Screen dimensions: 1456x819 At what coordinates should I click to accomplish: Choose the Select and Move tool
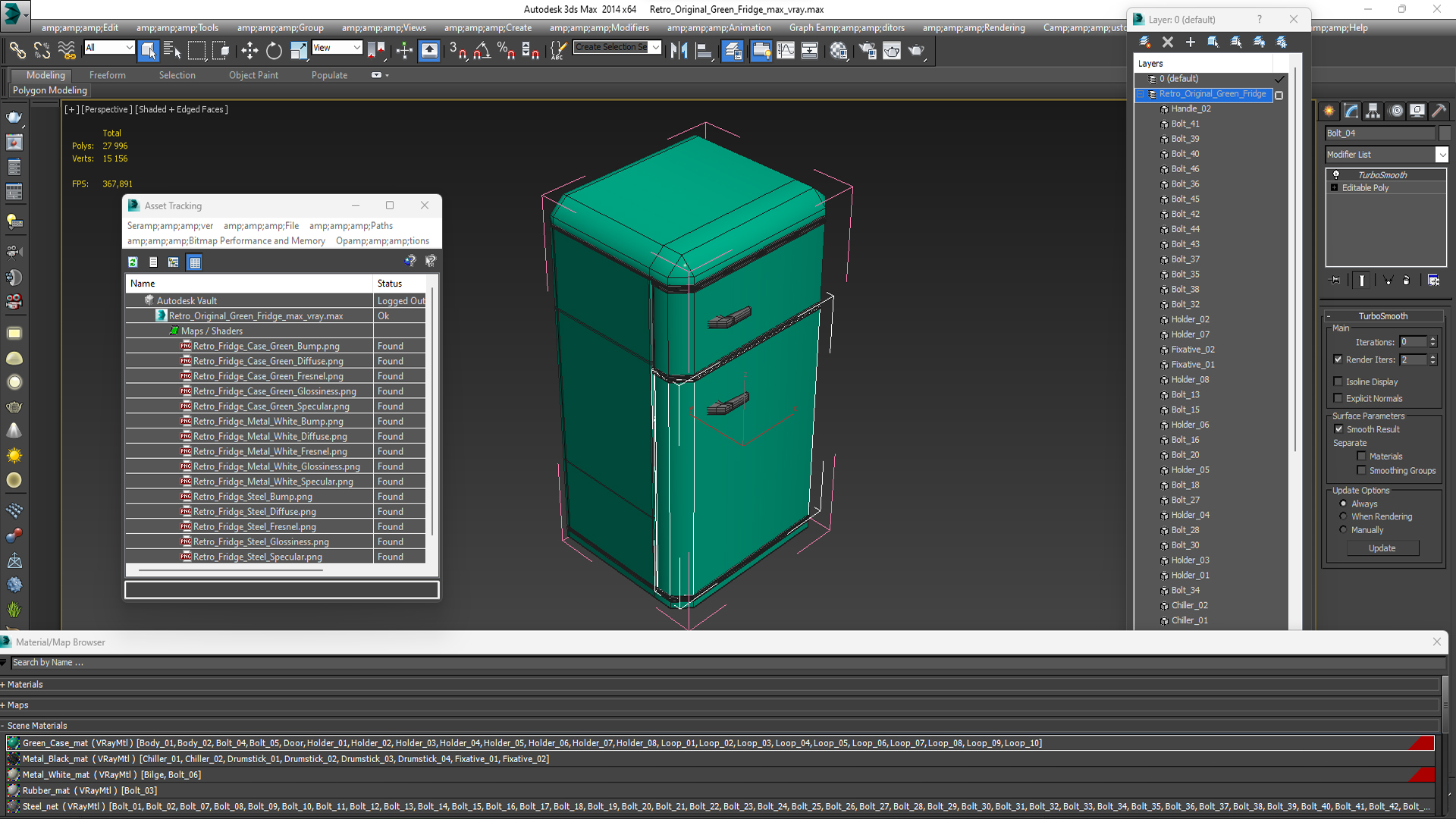point(249,51)
